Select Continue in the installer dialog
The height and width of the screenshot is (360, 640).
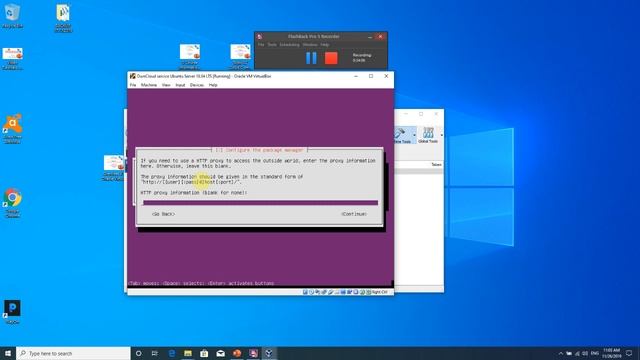click(354, 214)
